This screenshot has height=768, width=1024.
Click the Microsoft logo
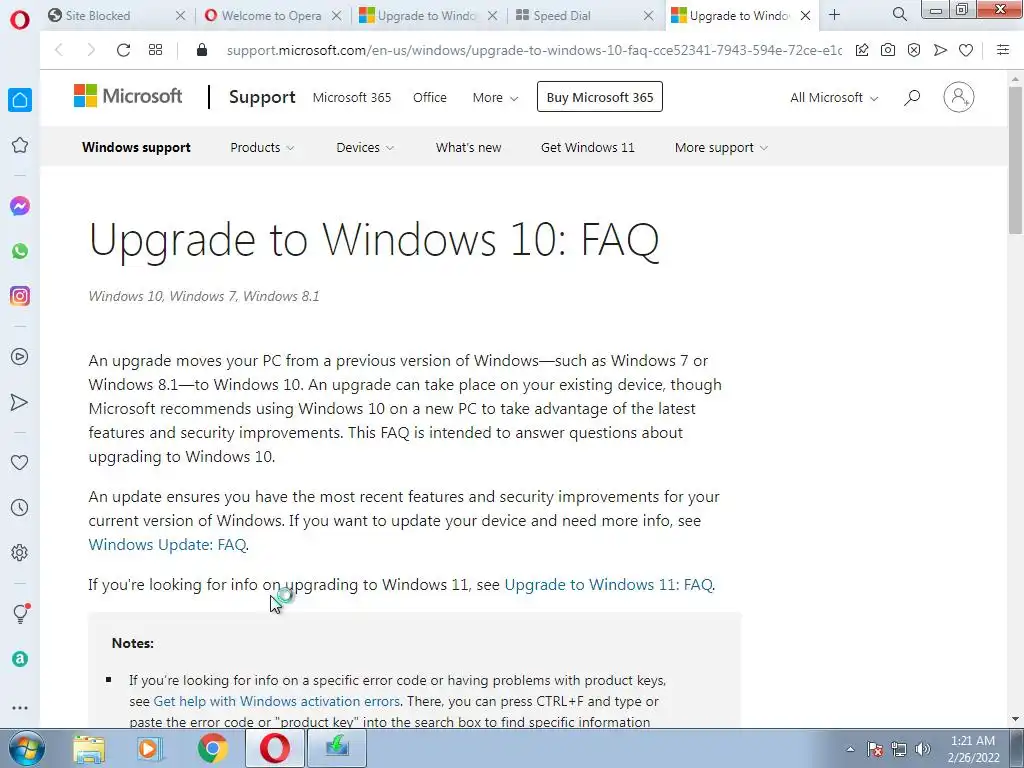[x=128, y=96]
